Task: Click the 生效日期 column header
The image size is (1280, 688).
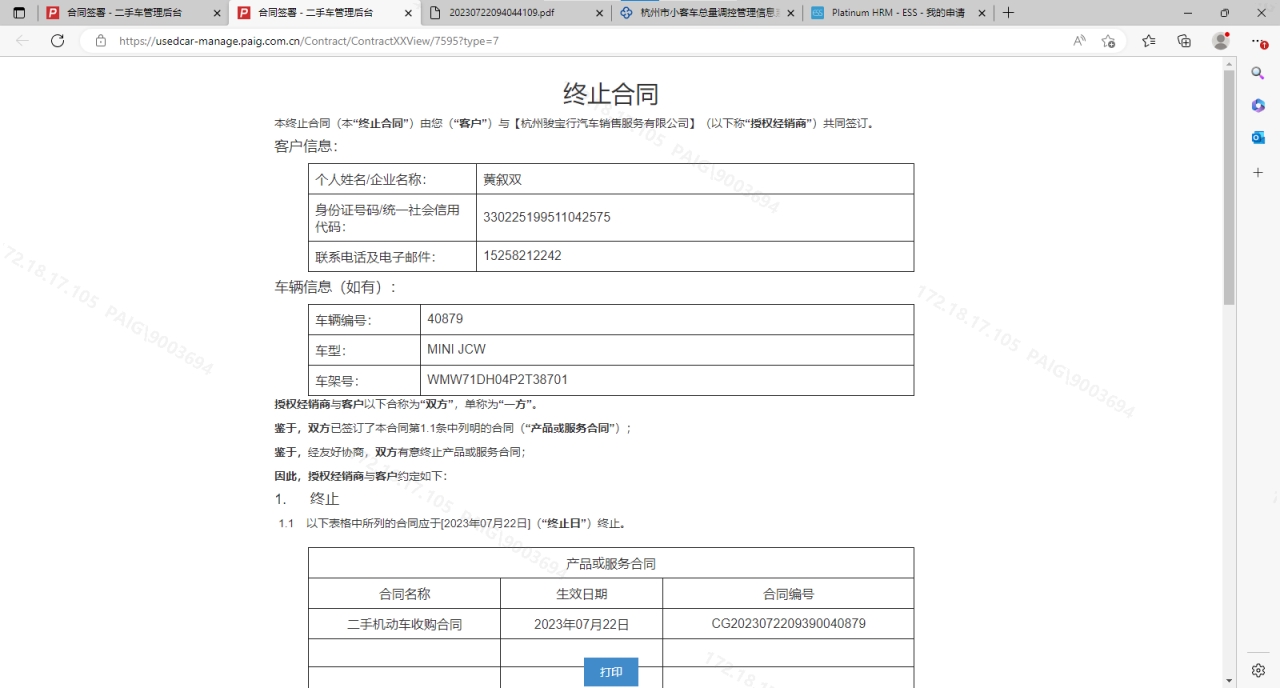Action: click(x=582, y=594)
